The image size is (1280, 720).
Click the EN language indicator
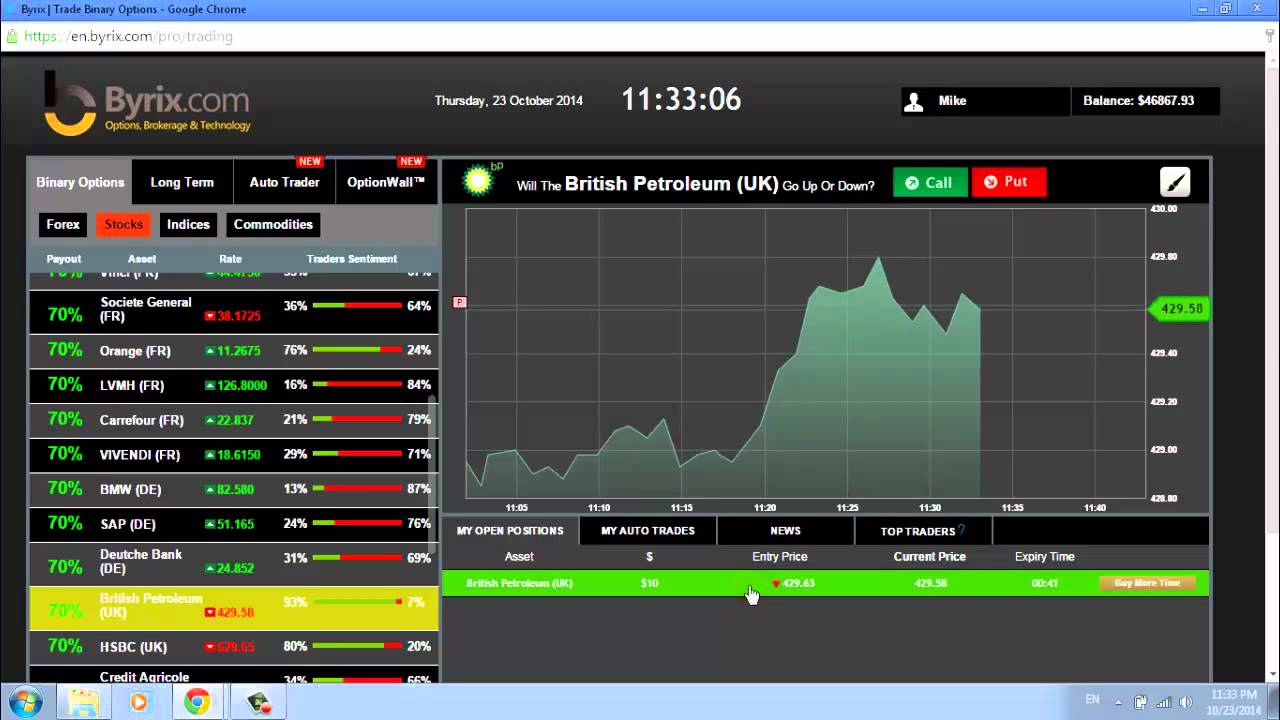point(1092,700)
